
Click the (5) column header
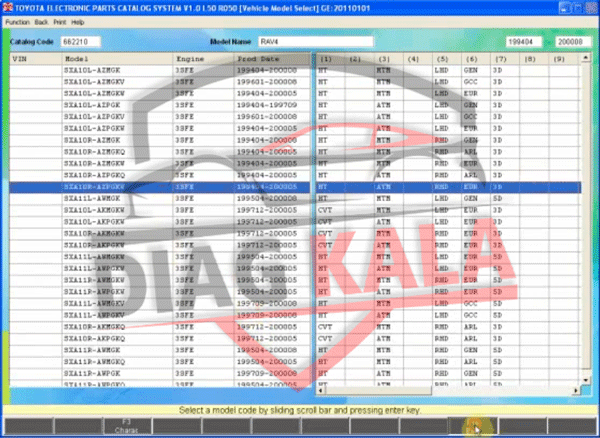coord(447,59)
